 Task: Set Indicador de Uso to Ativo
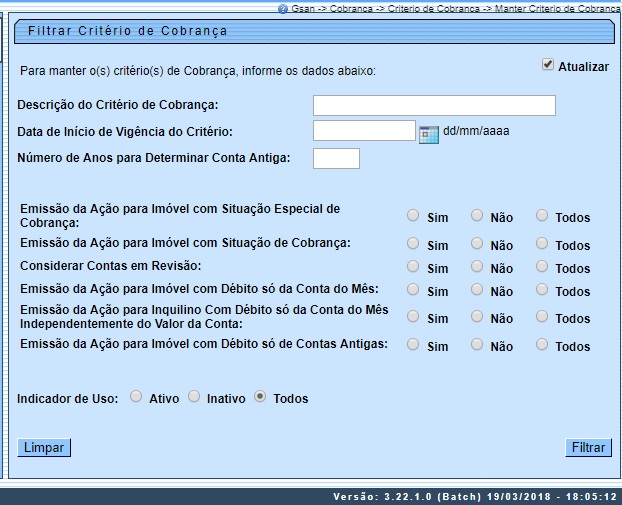136,397
